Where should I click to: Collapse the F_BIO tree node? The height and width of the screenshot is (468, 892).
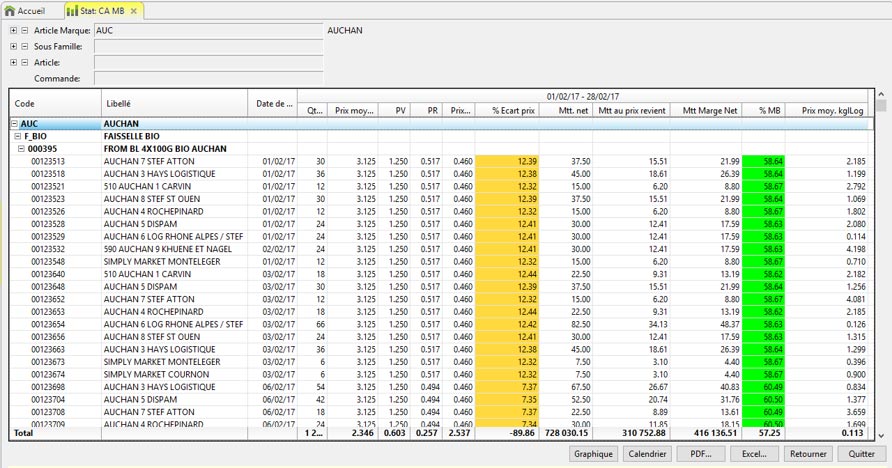(x=18, y=136)
